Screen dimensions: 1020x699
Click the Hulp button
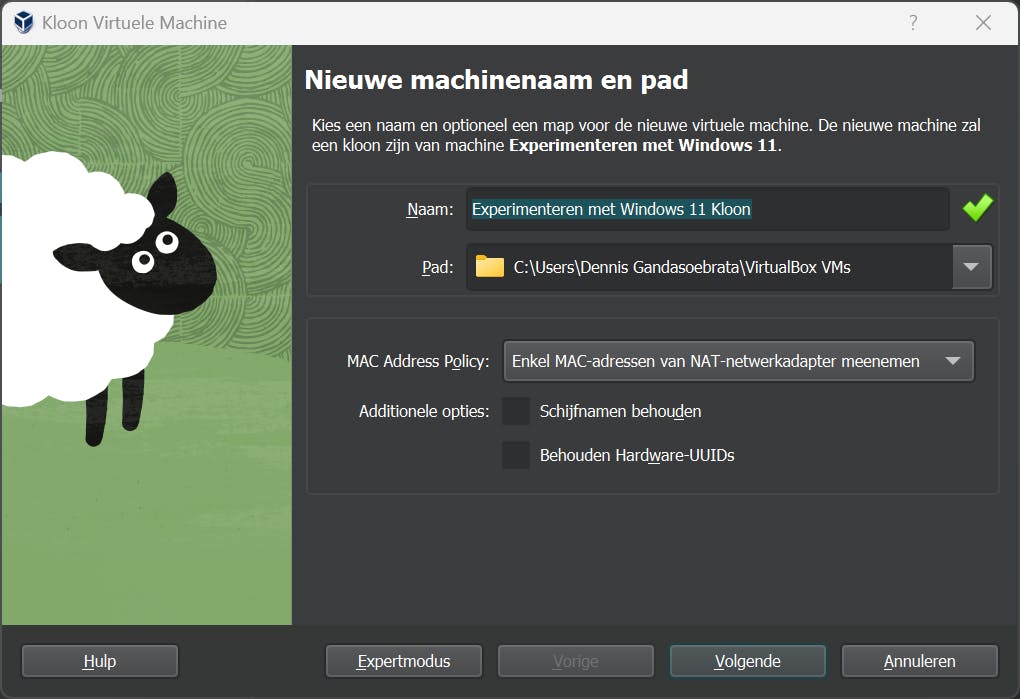coord(100,661)
